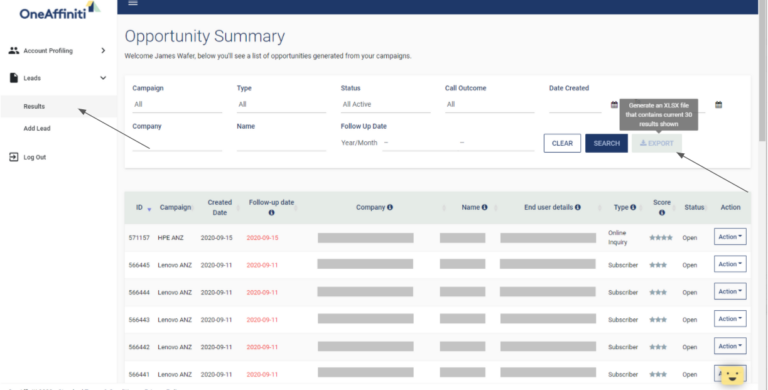Click lead ID 571157
The height and width of the screenshot is (390, 768).
pos(138,238)
